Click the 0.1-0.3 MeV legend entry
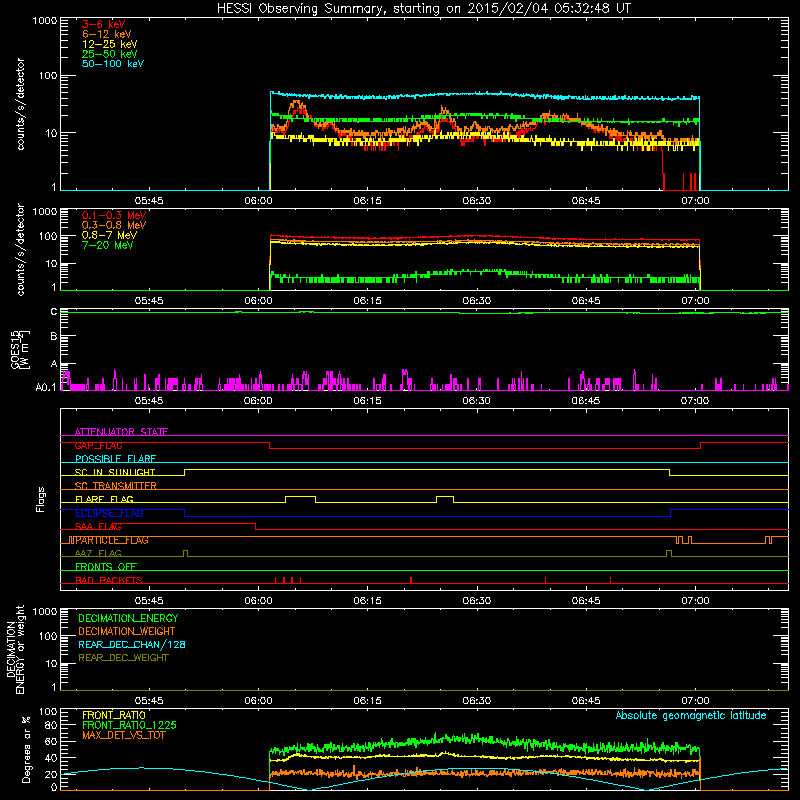Screen dimensions: 800x800 click(114, 215)
